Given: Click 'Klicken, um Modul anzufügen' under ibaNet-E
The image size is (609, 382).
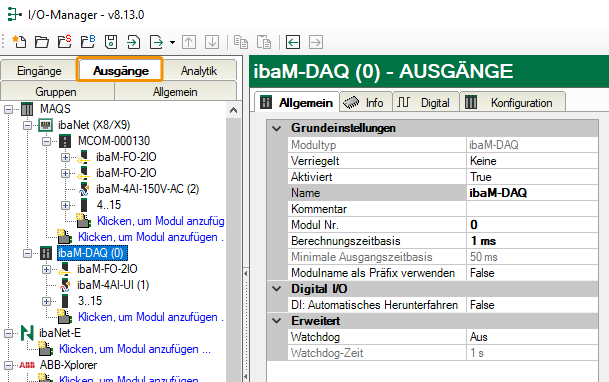Looking at the screenshot, I should [x=135, y=349].
